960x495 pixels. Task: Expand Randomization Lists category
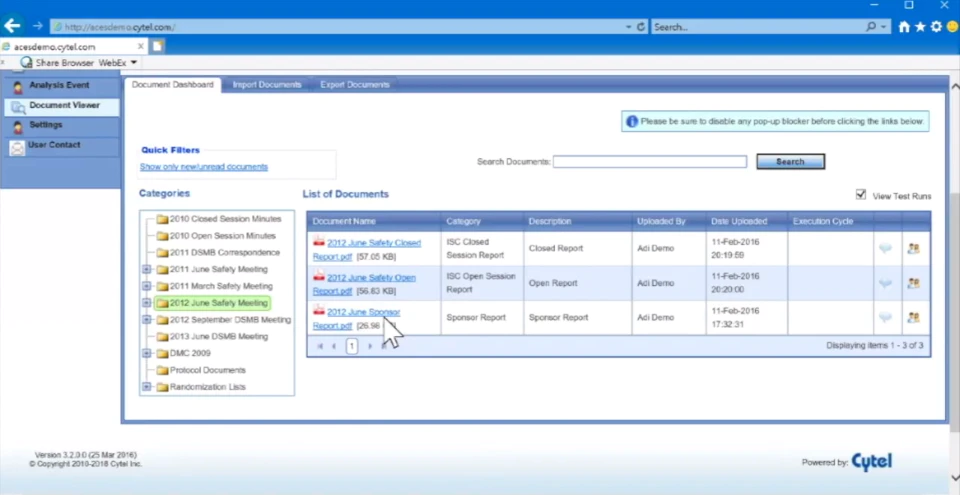146,387
